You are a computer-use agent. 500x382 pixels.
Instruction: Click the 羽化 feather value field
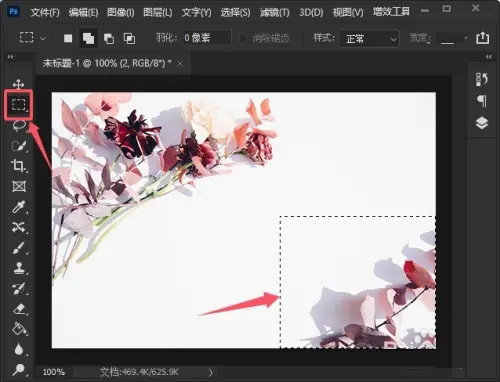click(x=207, y=38)
